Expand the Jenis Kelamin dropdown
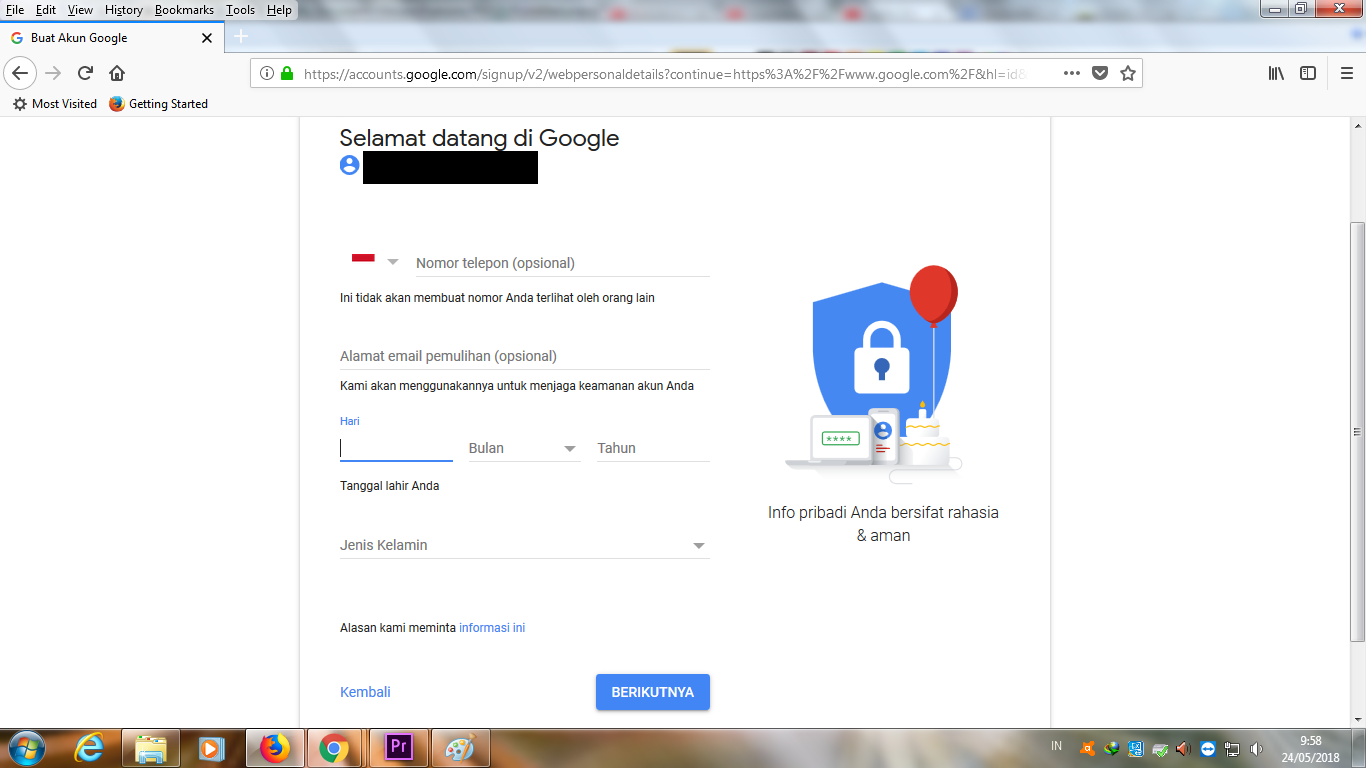The width and height of the screenshot is (1366, 768). pyautogui.click(x=524, y=545)
